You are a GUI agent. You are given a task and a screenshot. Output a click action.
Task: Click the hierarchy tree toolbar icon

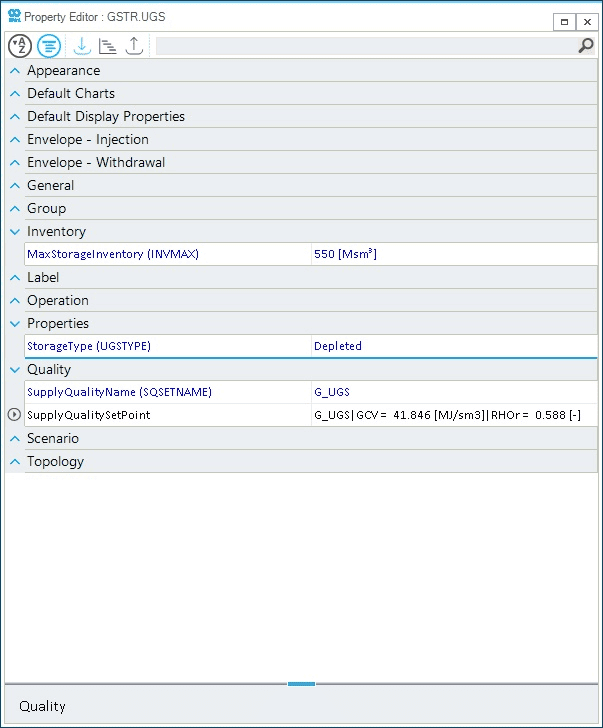point(108,46)
